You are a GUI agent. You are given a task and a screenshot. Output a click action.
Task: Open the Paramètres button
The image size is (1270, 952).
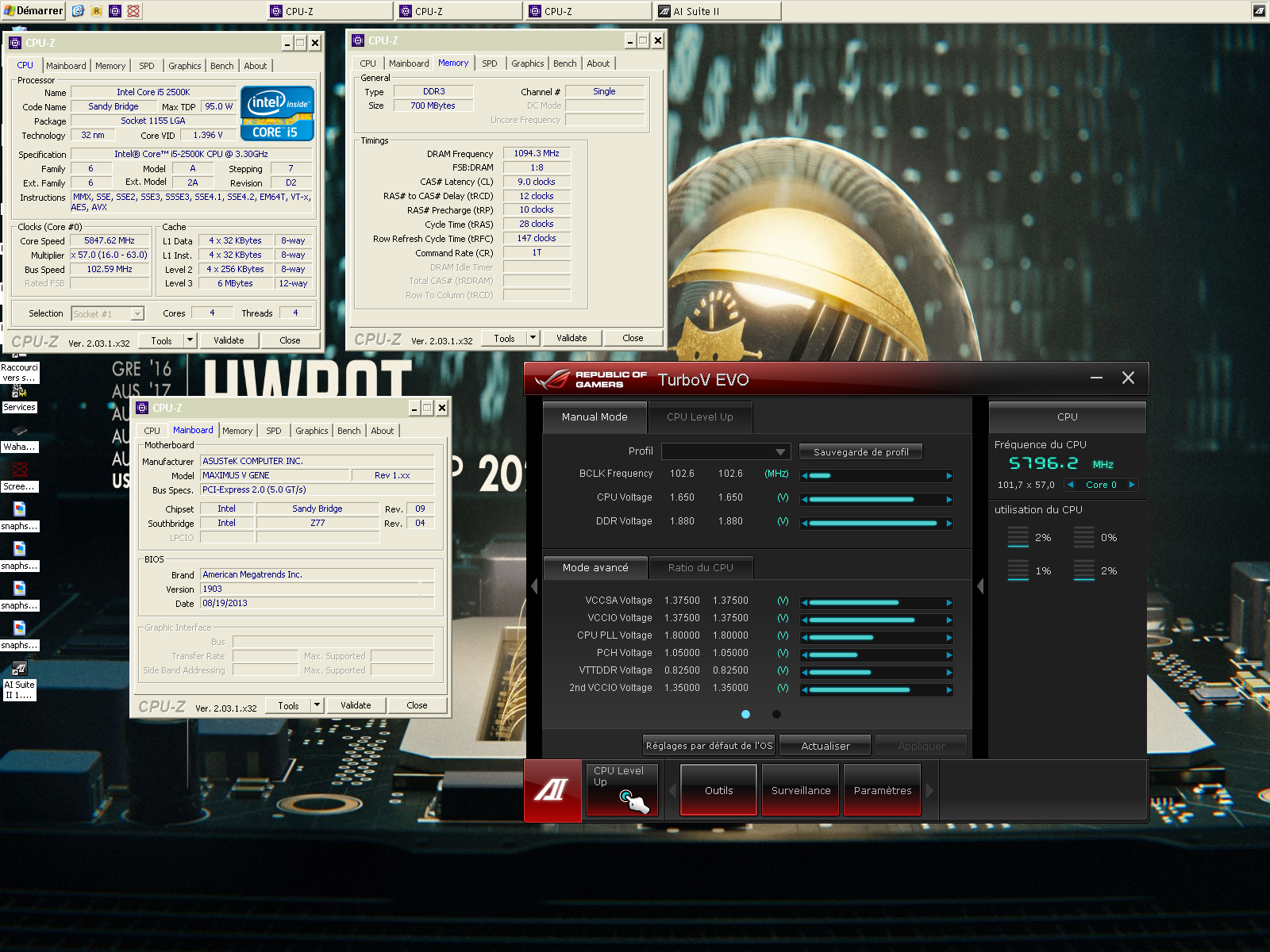(x=883, y=790)
